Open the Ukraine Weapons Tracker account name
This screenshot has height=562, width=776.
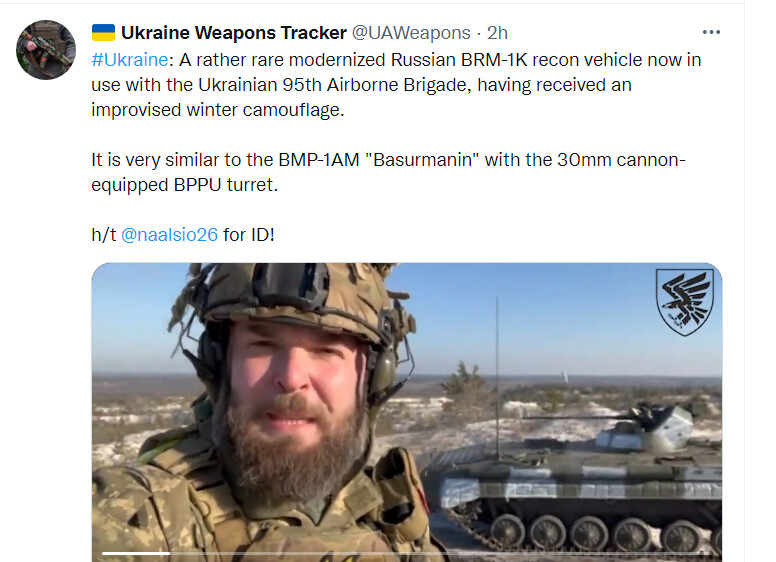[234, 33]
